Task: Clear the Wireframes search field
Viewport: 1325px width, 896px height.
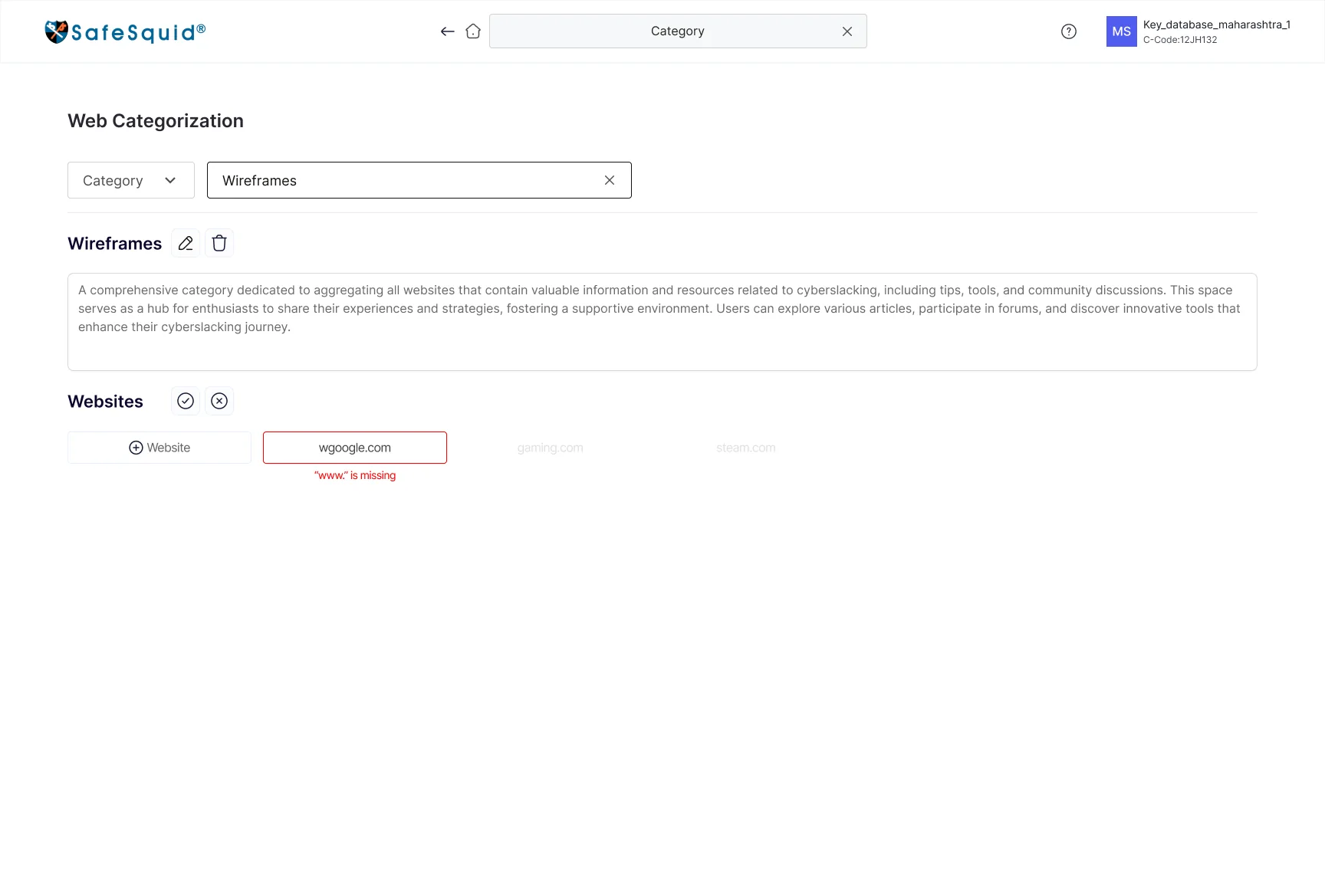Action: (610, 180)
